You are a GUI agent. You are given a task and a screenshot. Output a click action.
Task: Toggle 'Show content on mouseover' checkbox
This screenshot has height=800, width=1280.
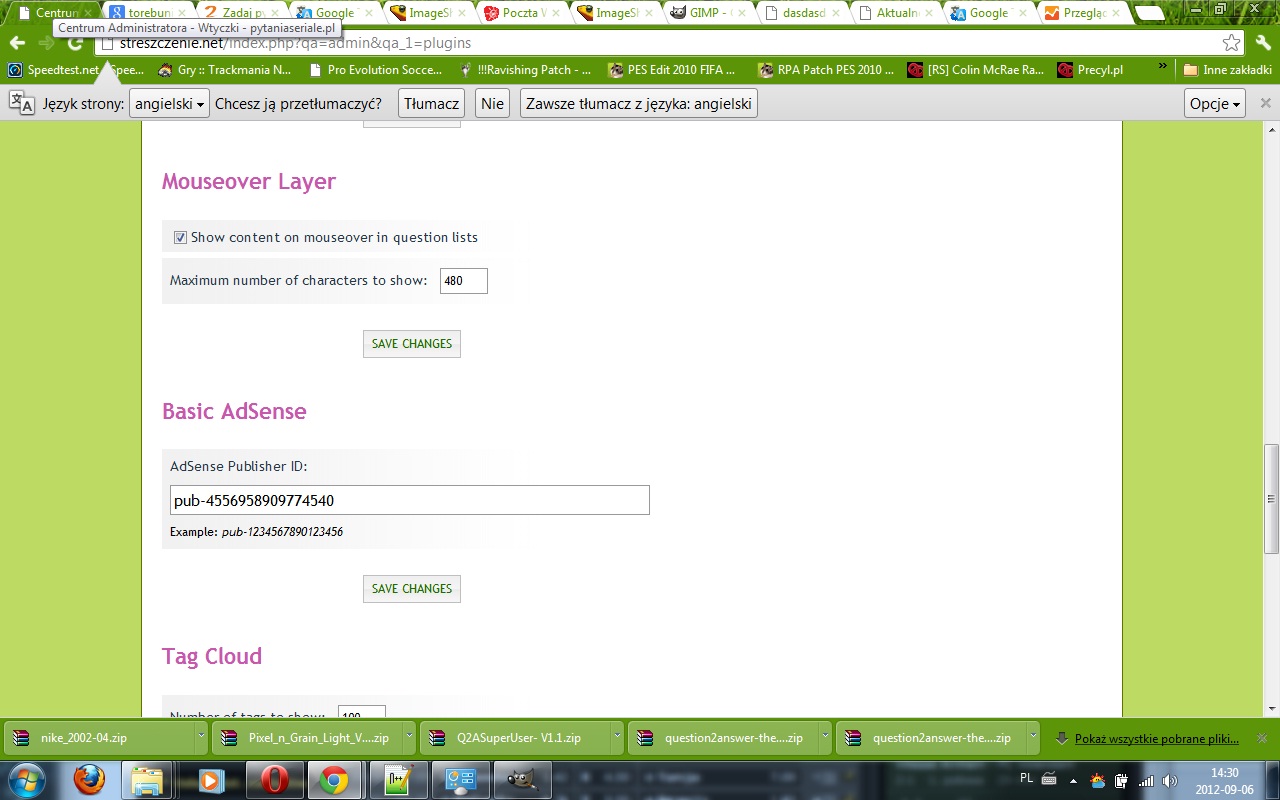click(181, 238)
